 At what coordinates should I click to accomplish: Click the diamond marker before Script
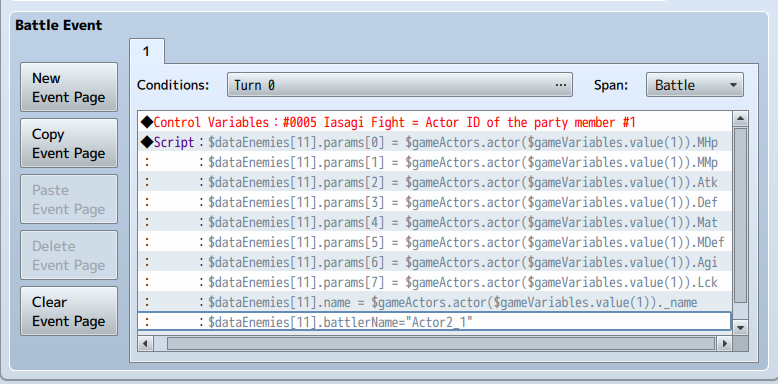click(147, 142)
